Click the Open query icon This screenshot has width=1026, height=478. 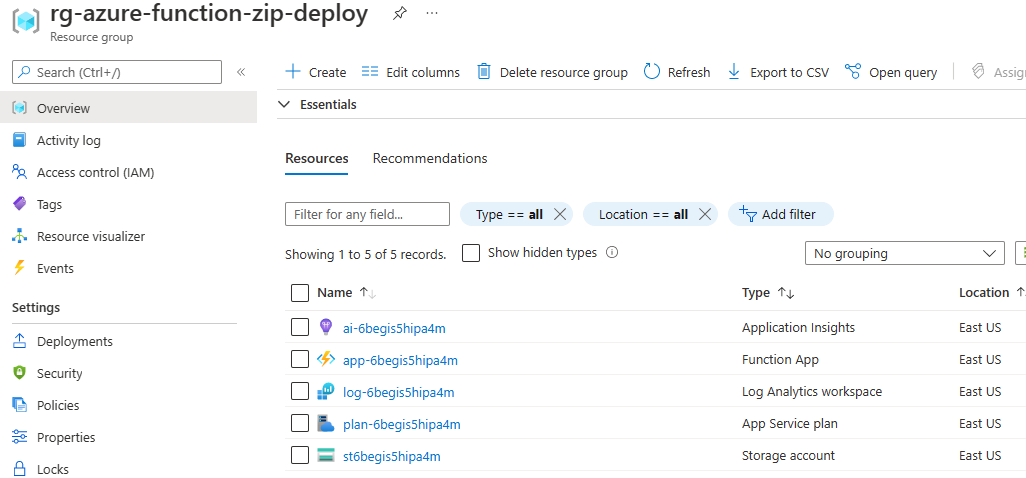pos(853,71)
